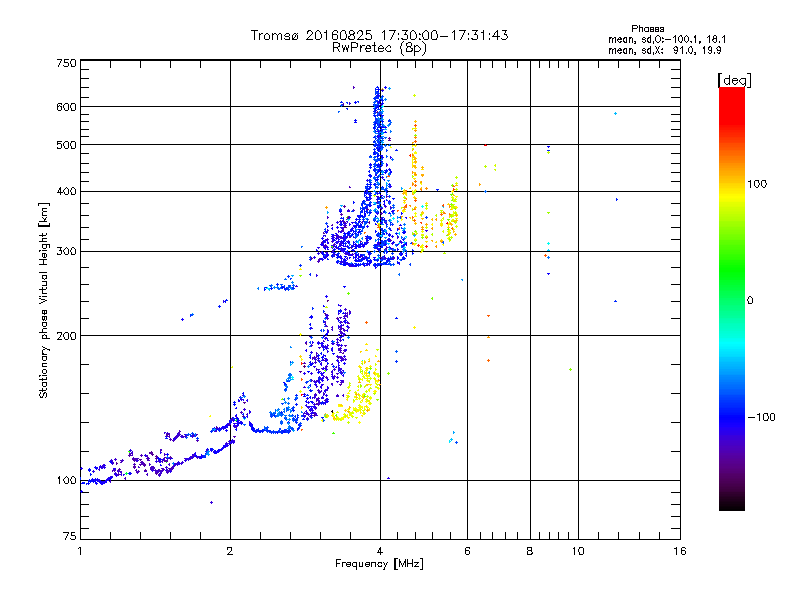Click the y-axis tick label '300'
800x600 pixels.
(x=67, y=252)
